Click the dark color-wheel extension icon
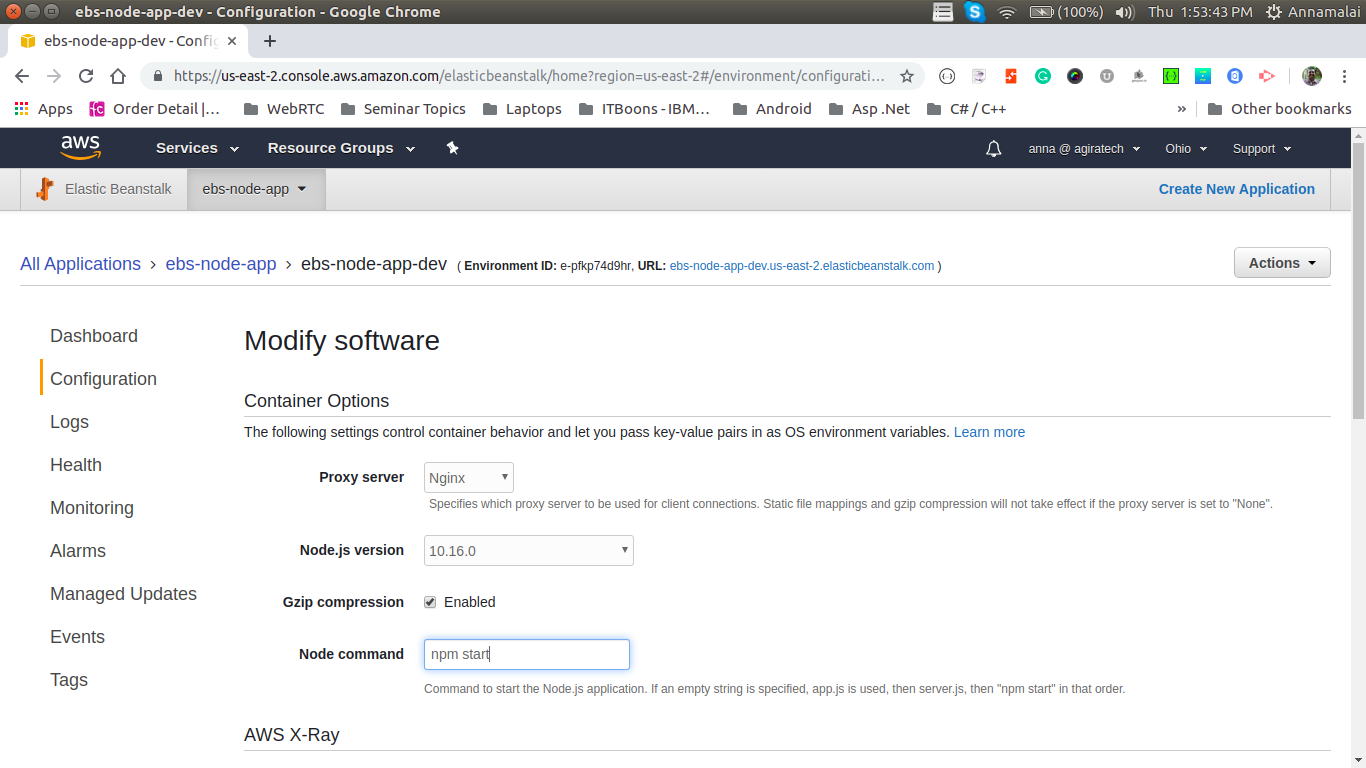The height and width of the screenshot is (768, 1366). (x=1075, y=76)
